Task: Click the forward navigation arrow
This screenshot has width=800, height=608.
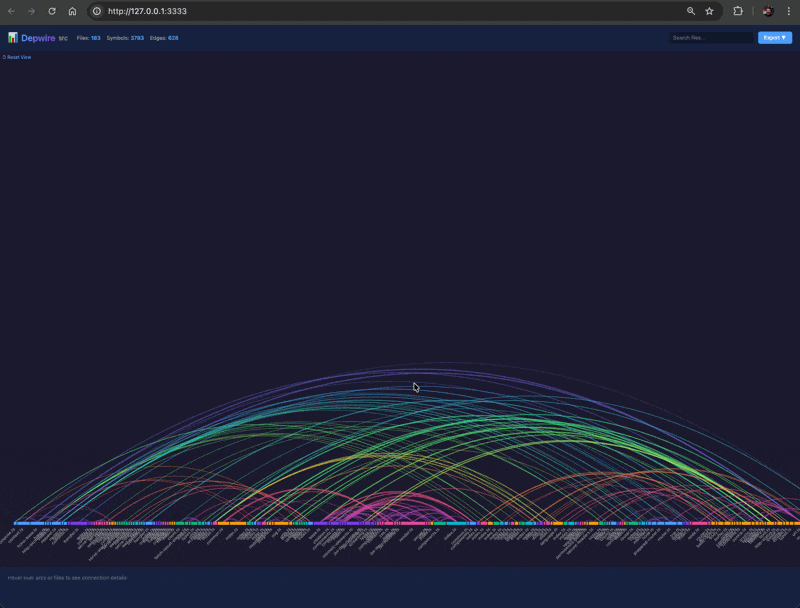Action: click(30, 12)
